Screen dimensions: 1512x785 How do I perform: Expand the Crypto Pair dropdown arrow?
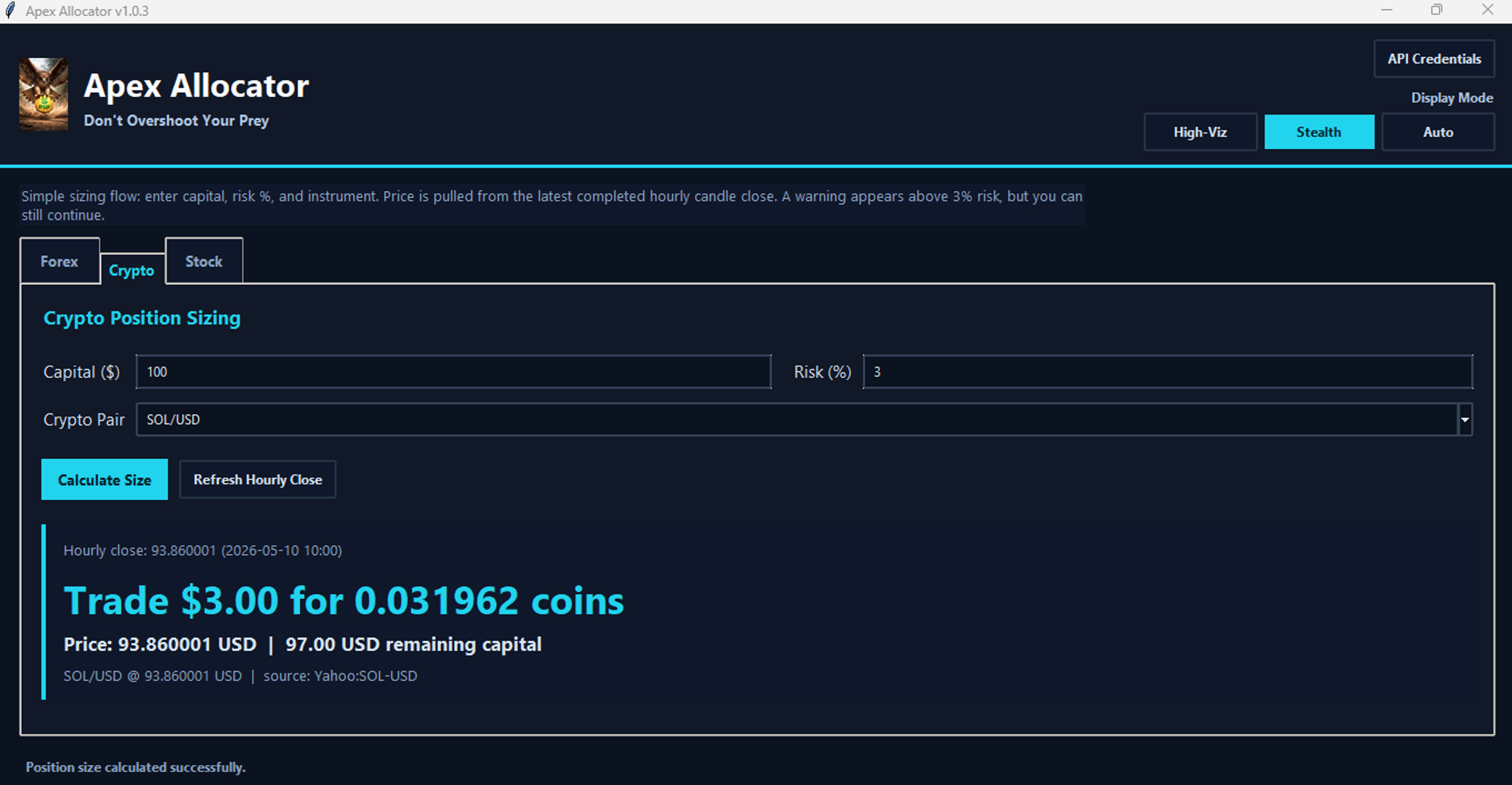pyautogui.click(x=1465, y=419)
